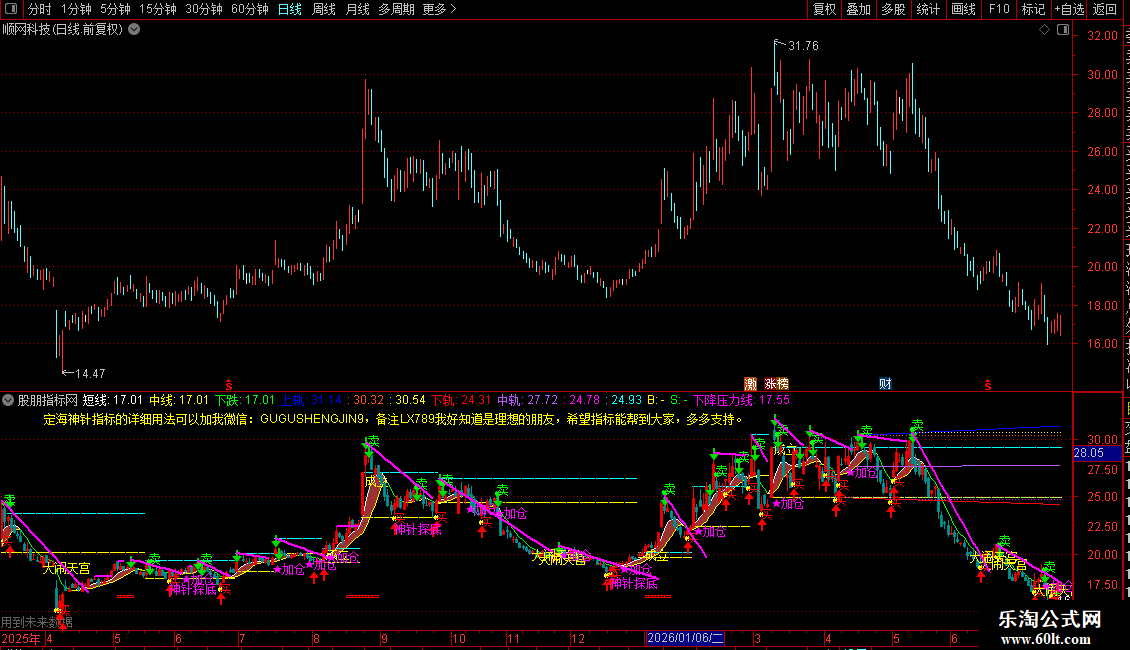This screenshot has height=650, width=1130.
Task: Click the 下降压力线: 17.55 value
Action: pyautogui.click(x=741, y=400)
